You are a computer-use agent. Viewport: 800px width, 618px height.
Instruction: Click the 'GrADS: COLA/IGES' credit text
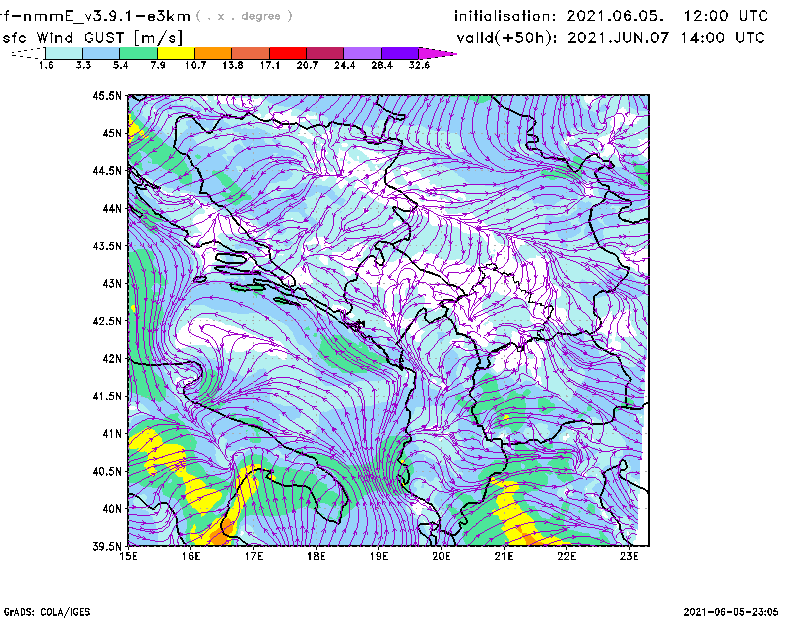pyautogui.click(x=47, y=612)
